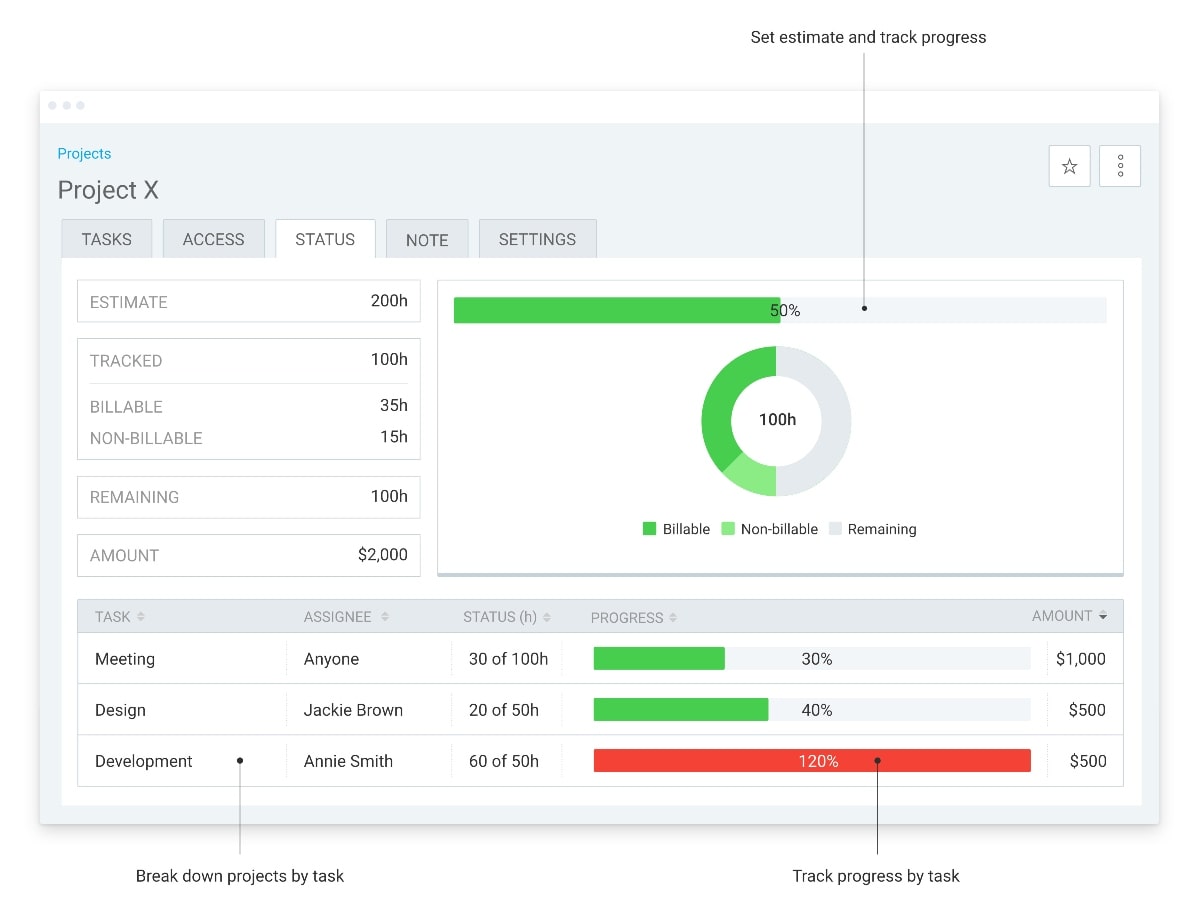
Task: Click the NON-BILLABLE 15h value
Action: point(394,436)
